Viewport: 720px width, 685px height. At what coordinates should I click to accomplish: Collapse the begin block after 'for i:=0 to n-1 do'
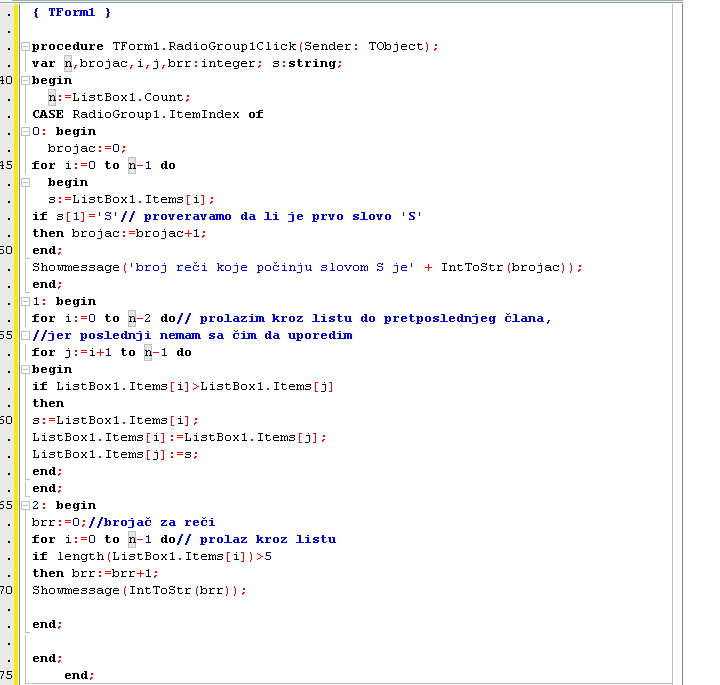[24, 182]
